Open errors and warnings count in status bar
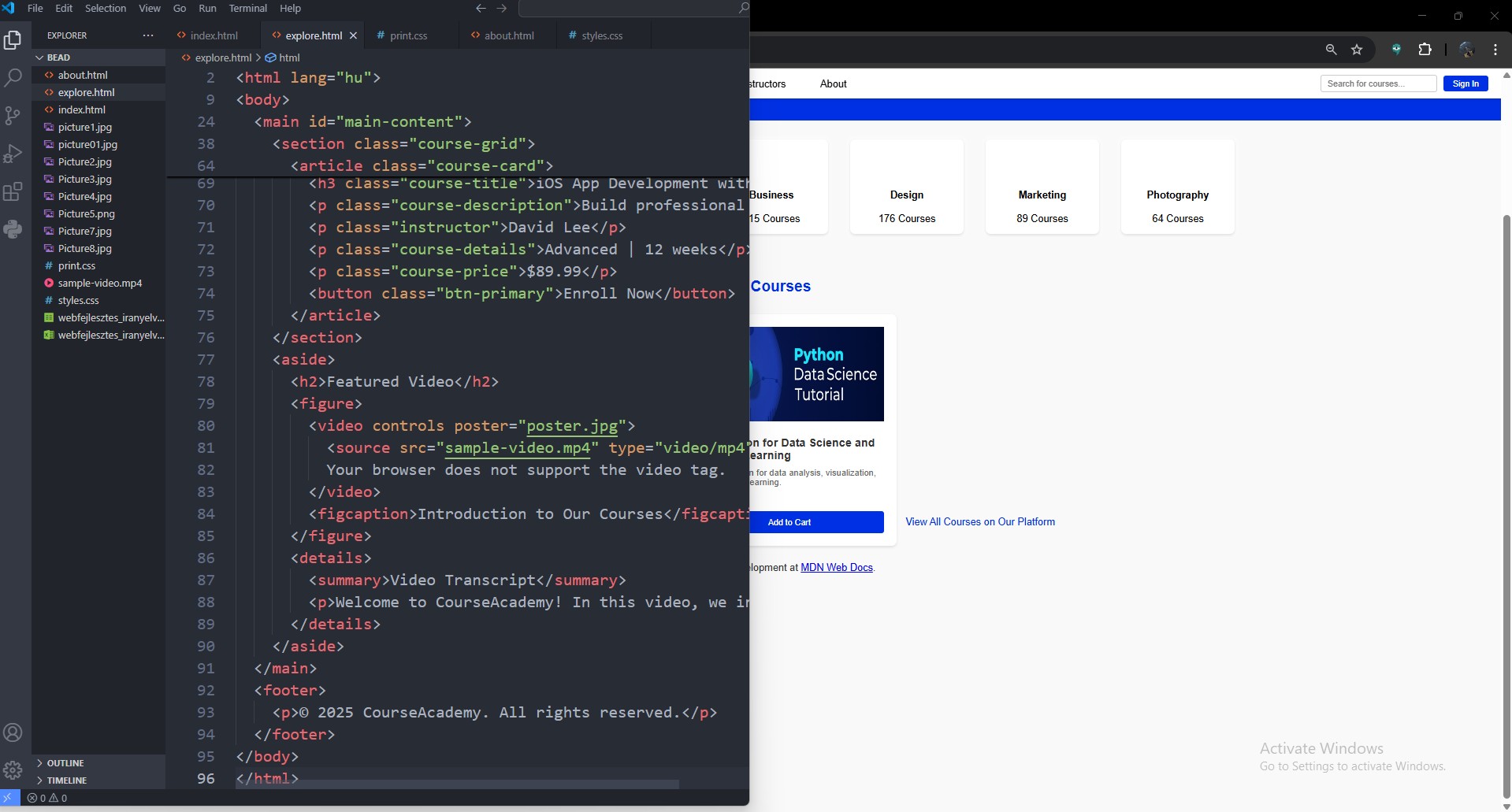The width and height of the screenshot is (1512, 812). pyautogui.click(x=47, y=798)
